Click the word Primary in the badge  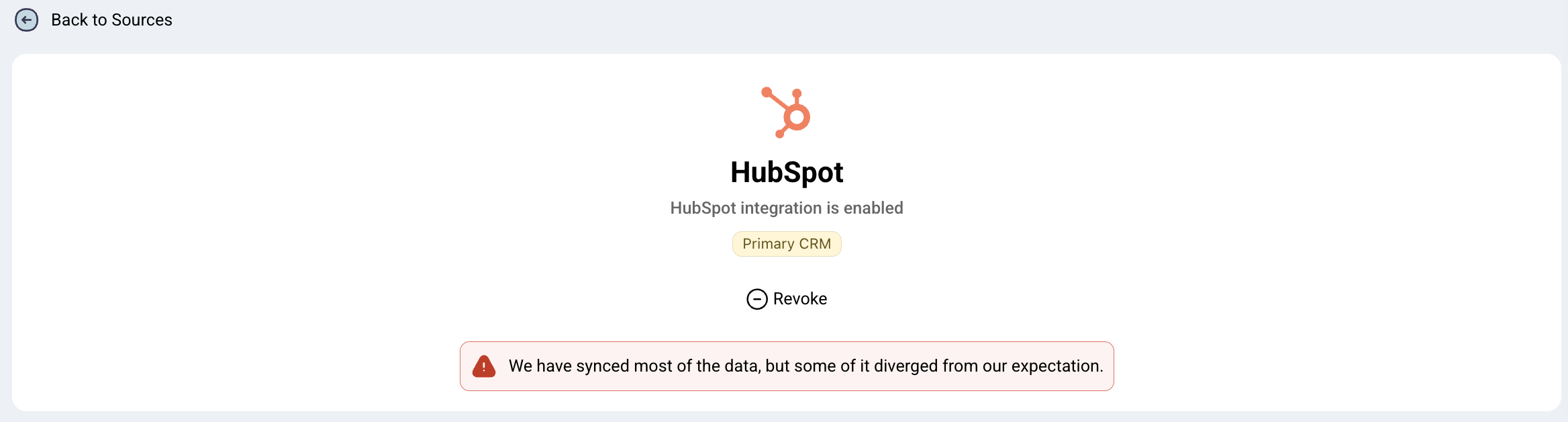point(769,244)
